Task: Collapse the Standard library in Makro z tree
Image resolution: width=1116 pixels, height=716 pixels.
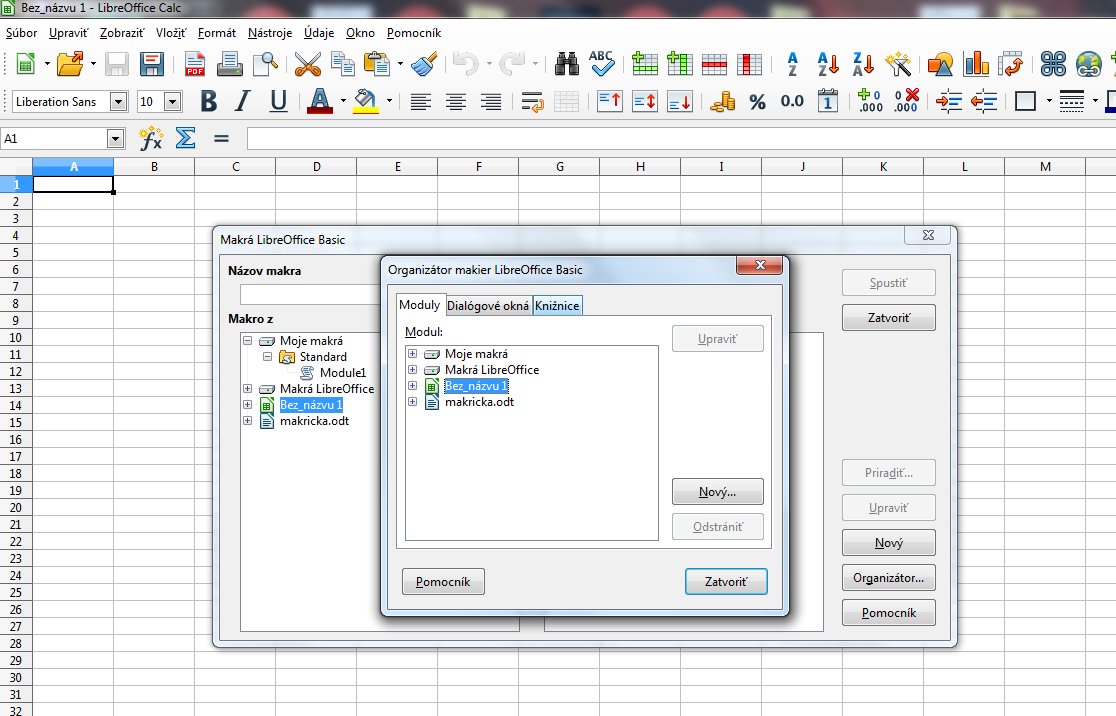Action: 268,357
